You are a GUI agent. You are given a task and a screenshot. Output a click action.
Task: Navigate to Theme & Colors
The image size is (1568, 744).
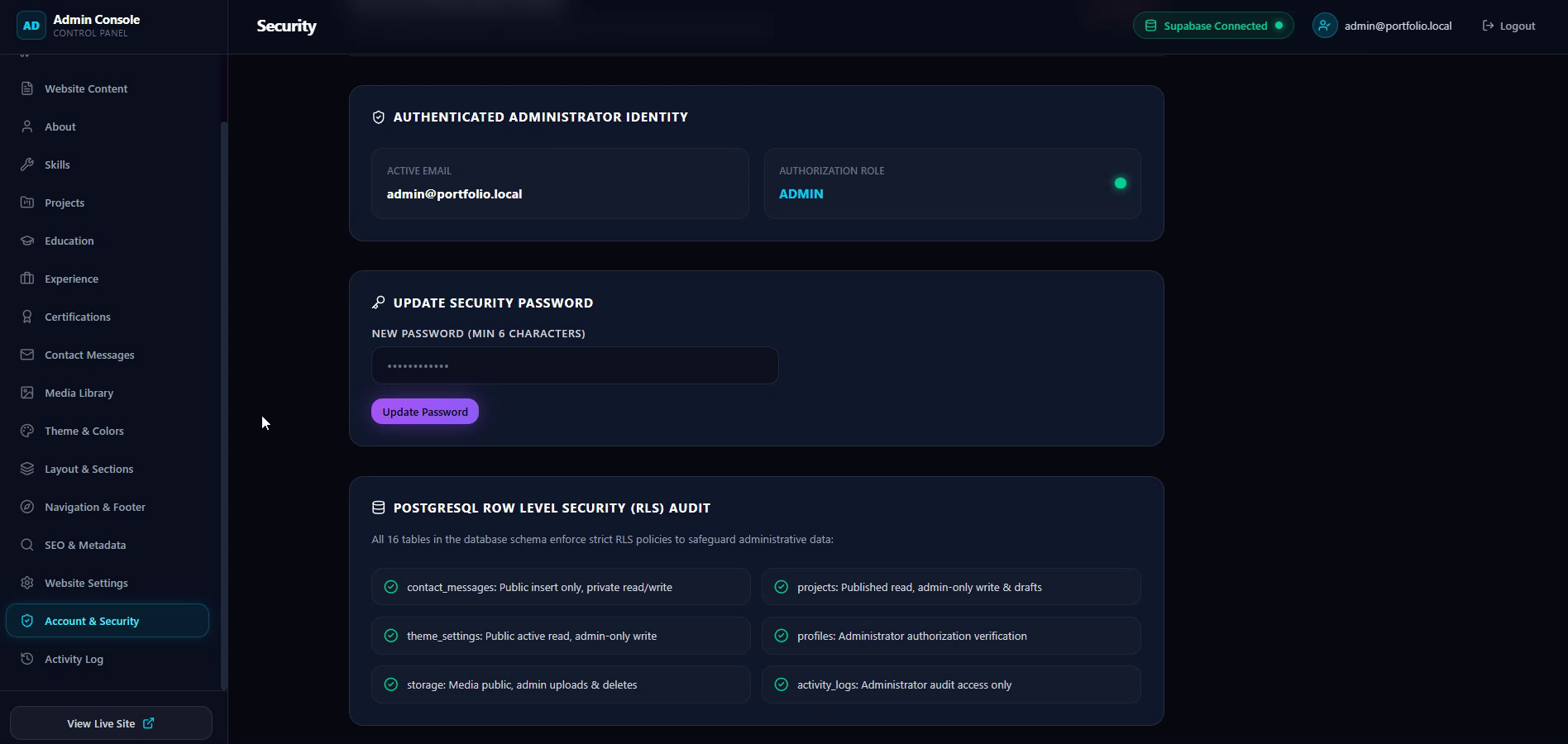[108, 431]
